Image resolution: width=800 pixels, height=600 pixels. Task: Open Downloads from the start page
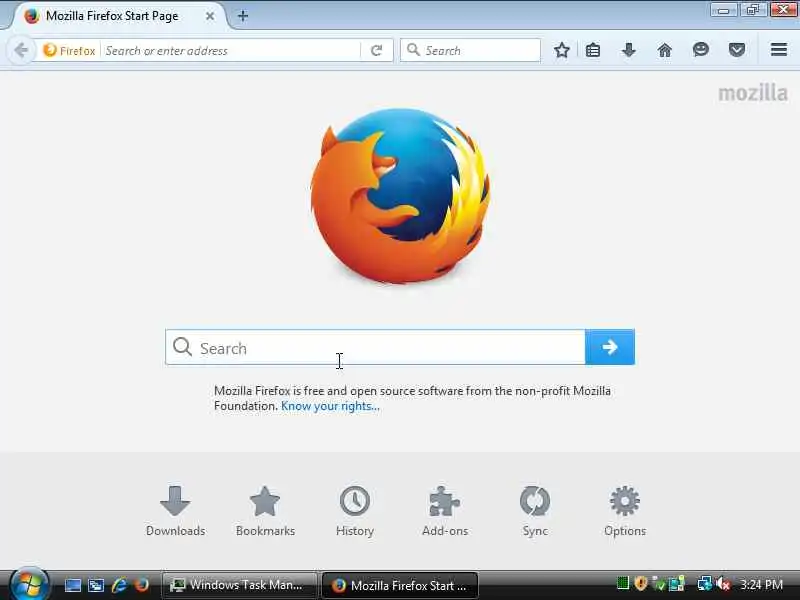[176, 511]
